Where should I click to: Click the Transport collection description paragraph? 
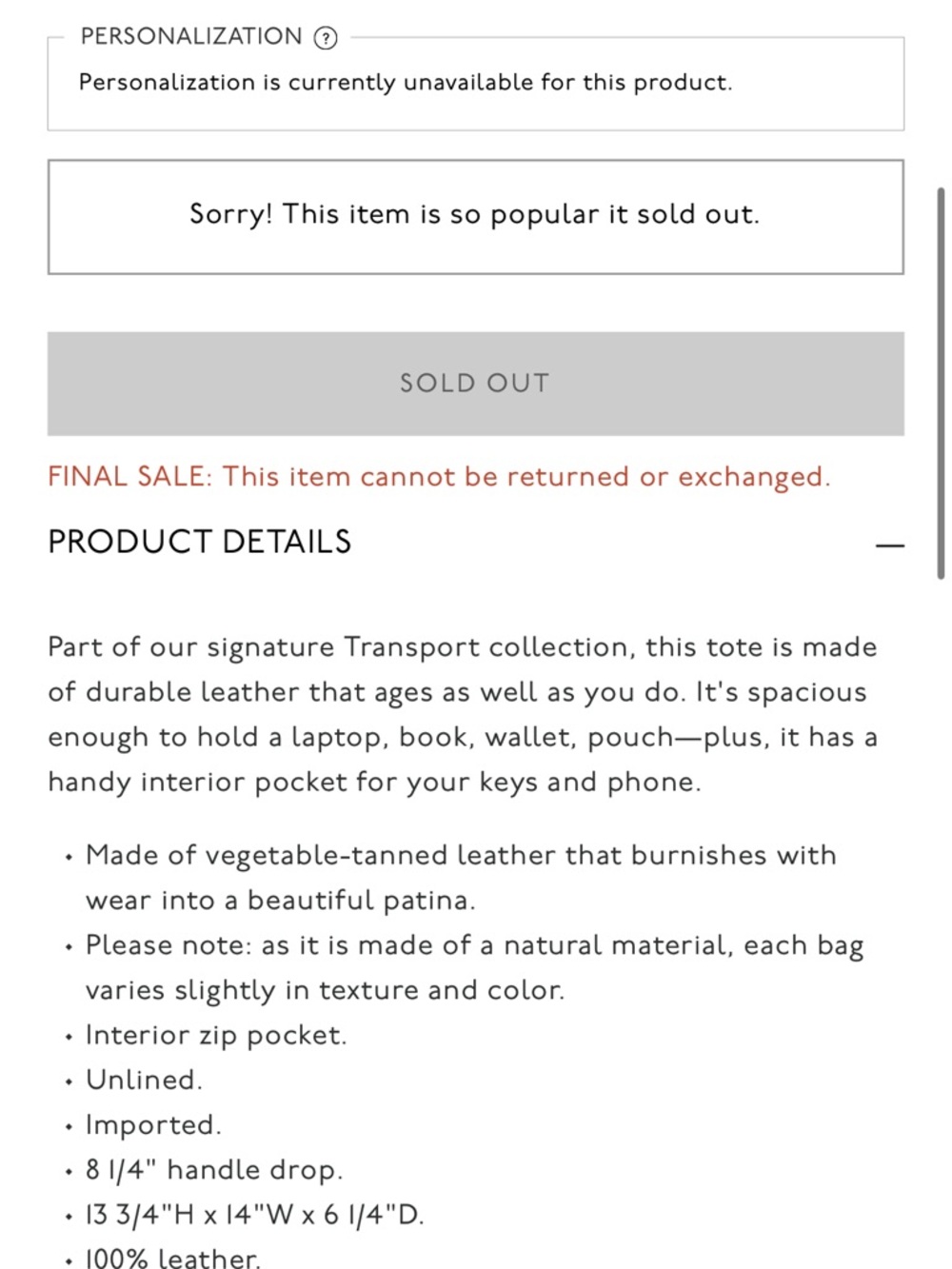(x=463, y=714)
